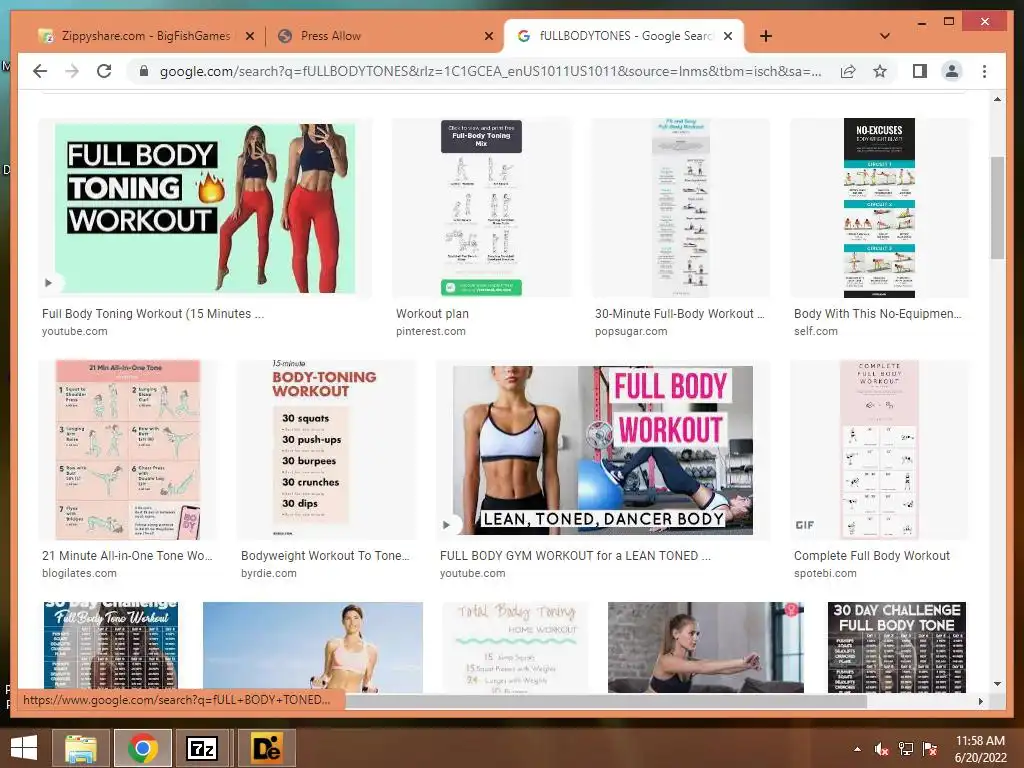This screenshot has width=1024, height=768.
Task: Open a new tab with plus button
Action: coord(766,36)
